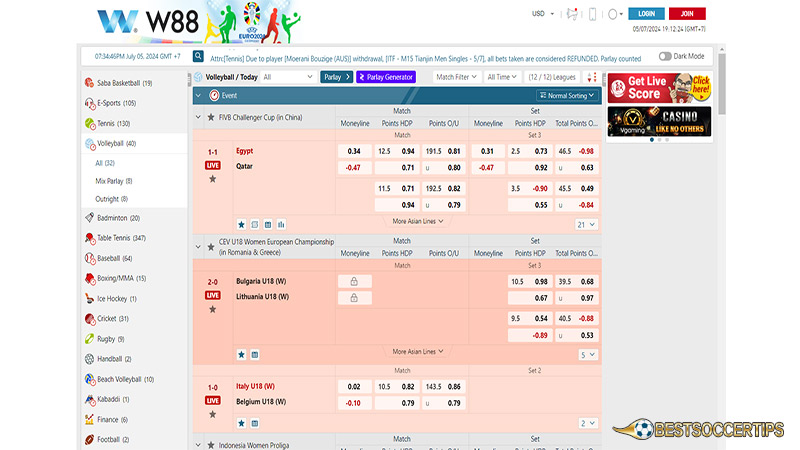The width and height of the screenshot is (800, 450).
Task: Select All (32) volleyball submenu
Action: click(x=105, y=163)
